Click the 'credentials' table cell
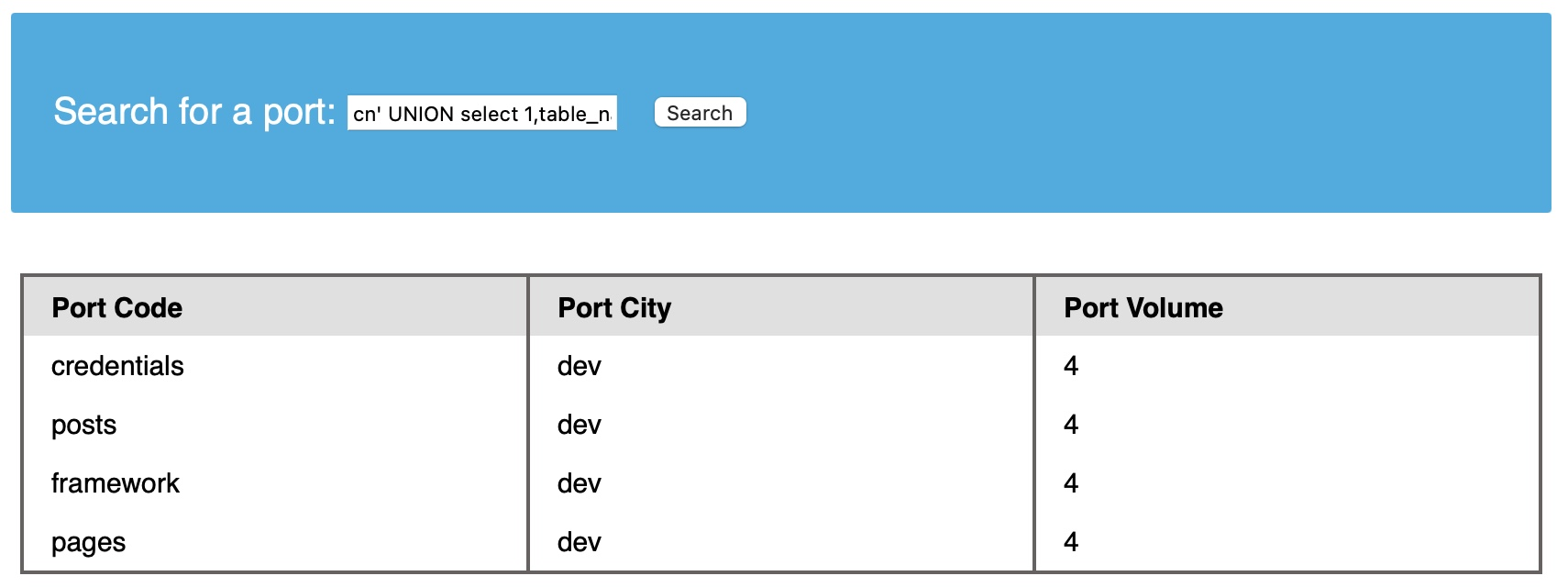The width and height of the screenshot is (1568, 587). tap(117, 366)
